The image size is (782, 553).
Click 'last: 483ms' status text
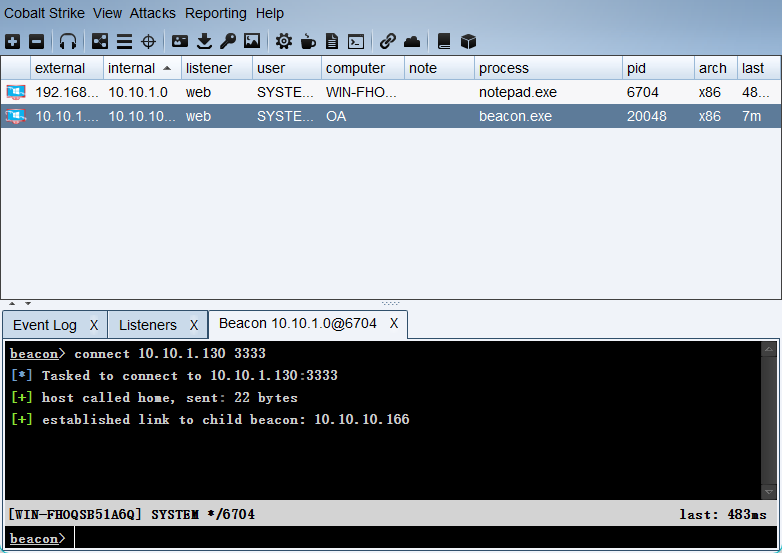(723, 514)
